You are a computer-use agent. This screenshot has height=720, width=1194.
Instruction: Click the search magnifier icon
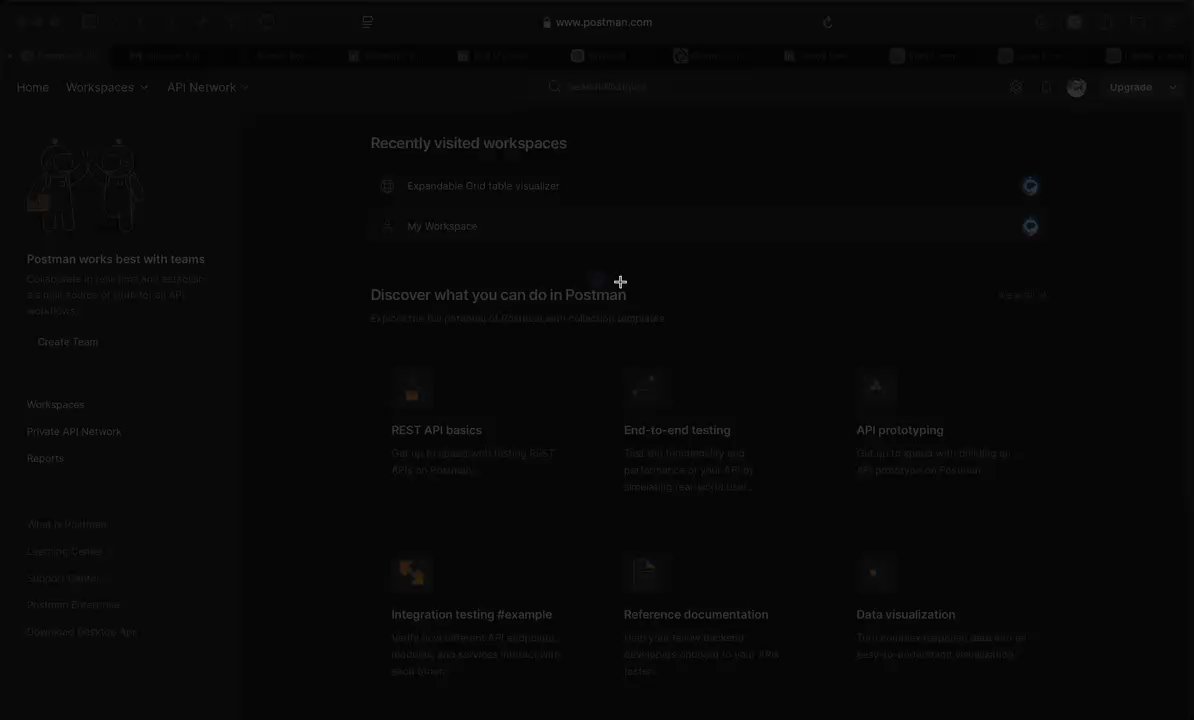tap(554, 87)
